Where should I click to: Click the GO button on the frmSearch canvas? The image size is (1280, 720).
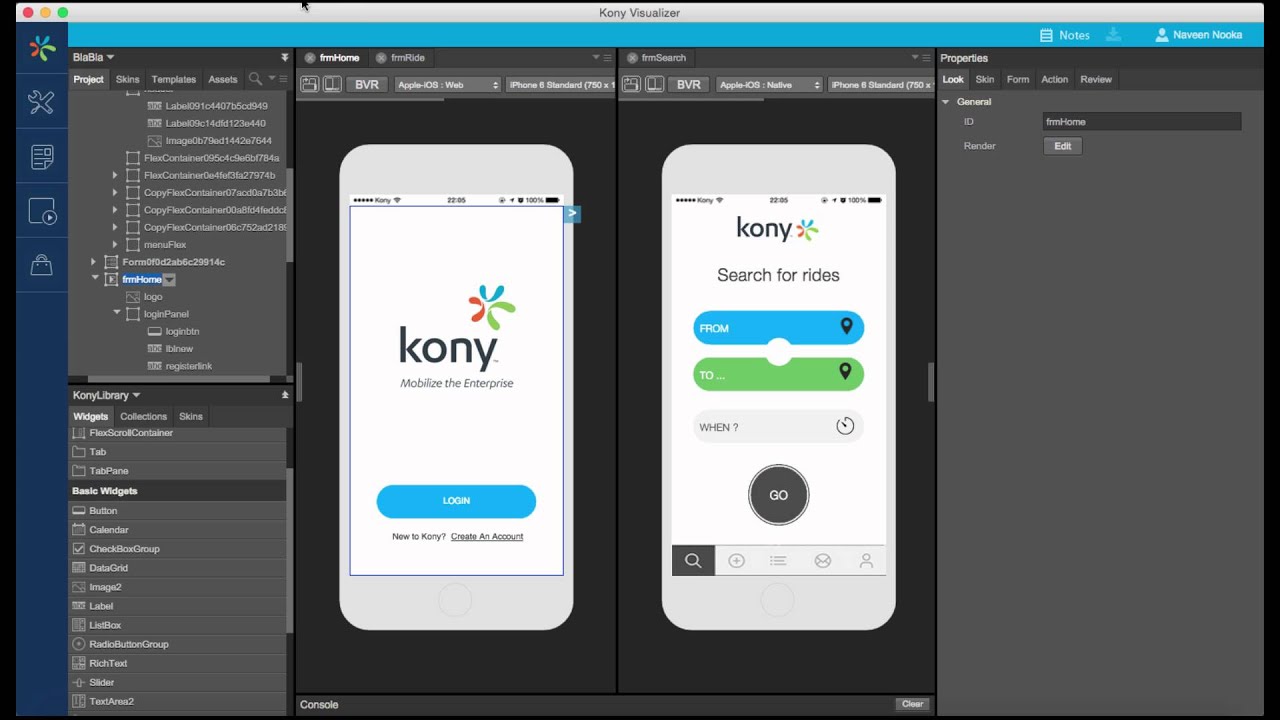coord(778,495)
